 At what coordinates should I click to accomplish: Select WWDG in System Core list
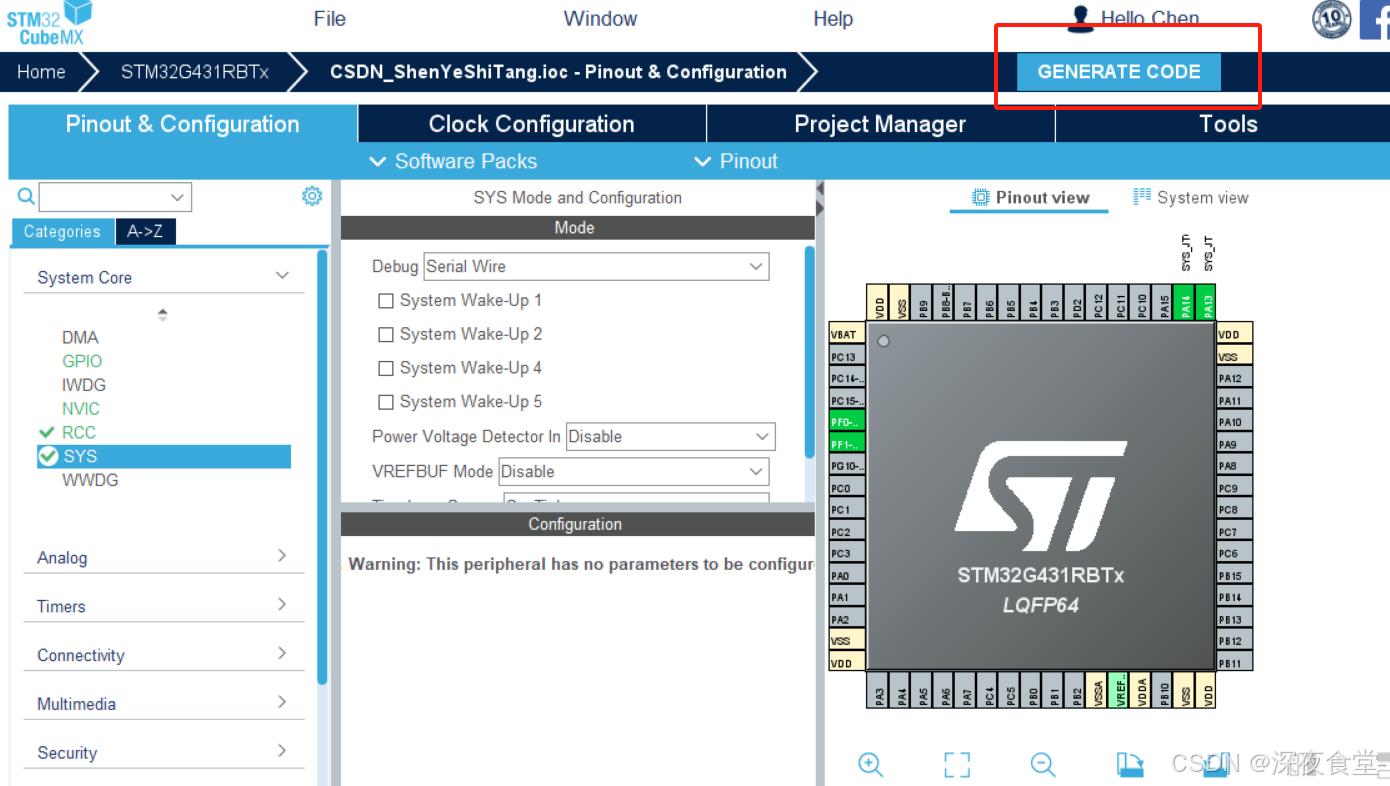coord(90,480)
